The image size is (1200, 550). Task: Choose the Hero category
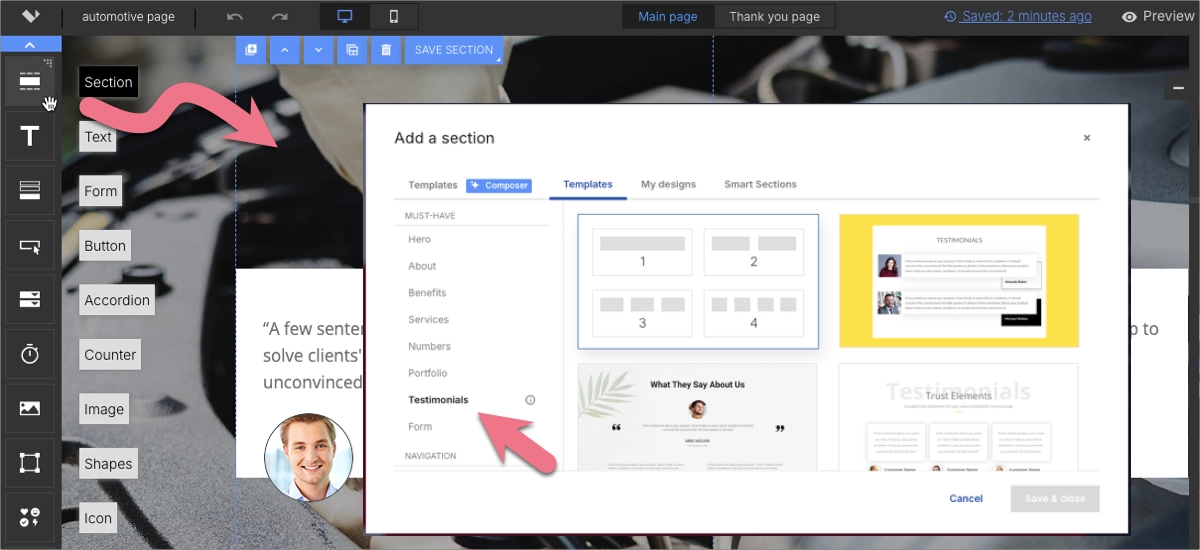point(419,239)
